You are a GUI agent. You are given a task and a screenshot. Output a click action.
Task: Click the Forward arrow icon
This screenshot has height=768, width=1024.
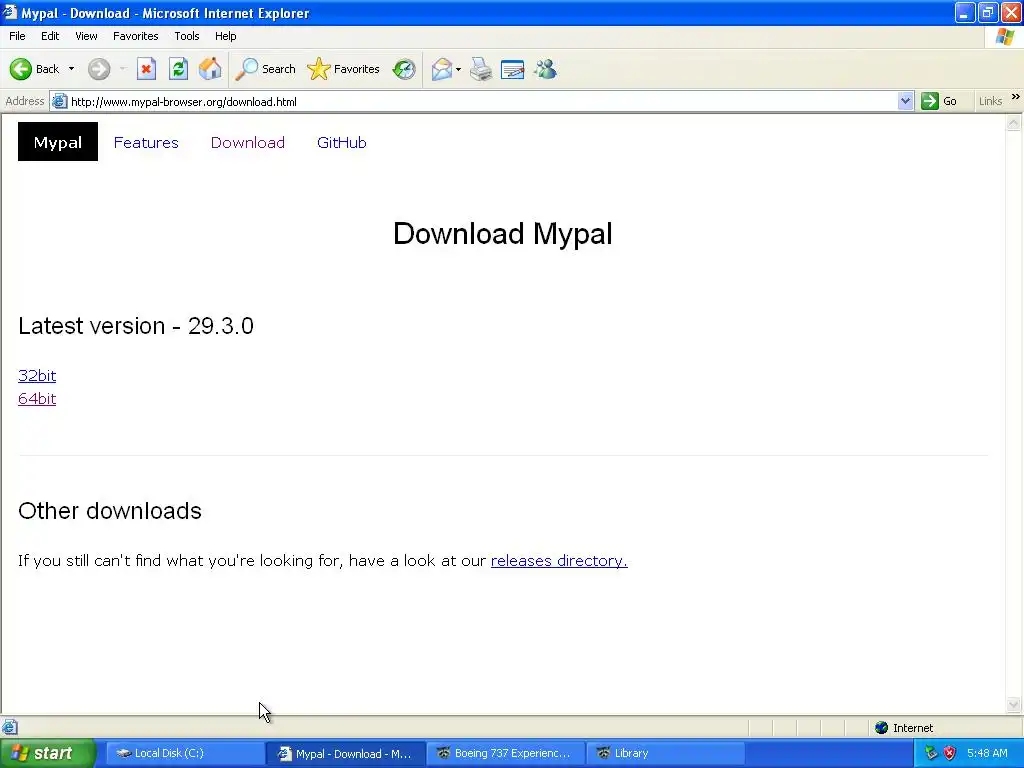[99, 69]
